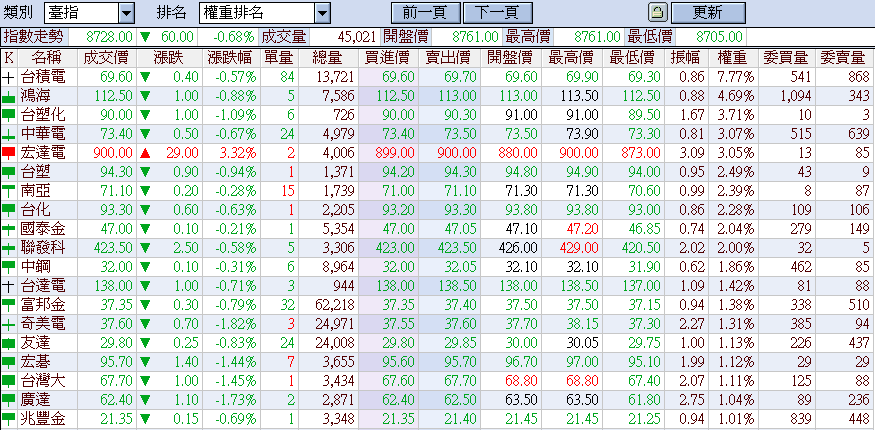The height and width of the screenshot is (430, 875).
Task: Click K-line icon in 奇美電 row
Action: pos(8,324)
